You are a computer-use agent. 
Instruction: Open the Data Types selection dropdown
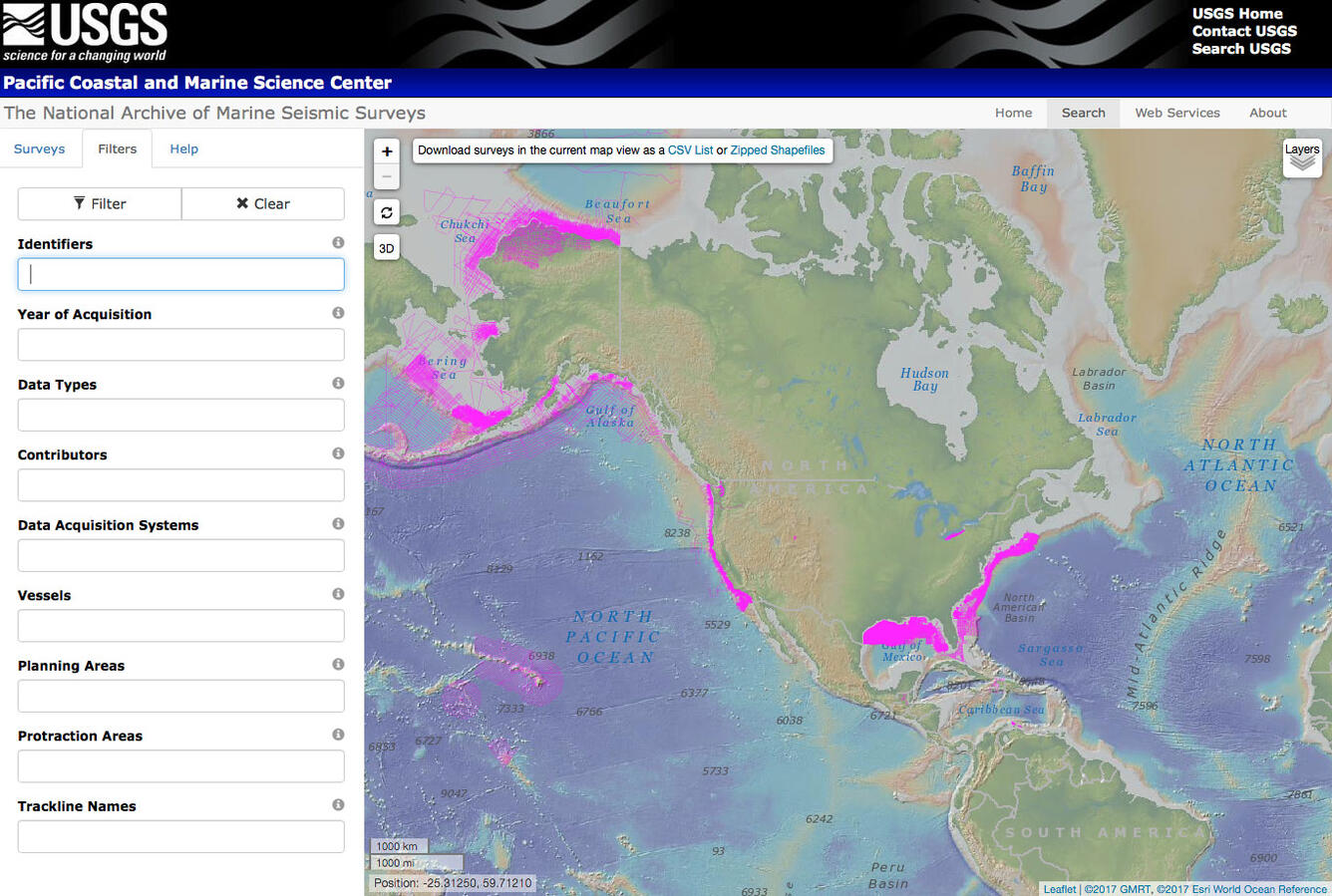pos(180,415)
